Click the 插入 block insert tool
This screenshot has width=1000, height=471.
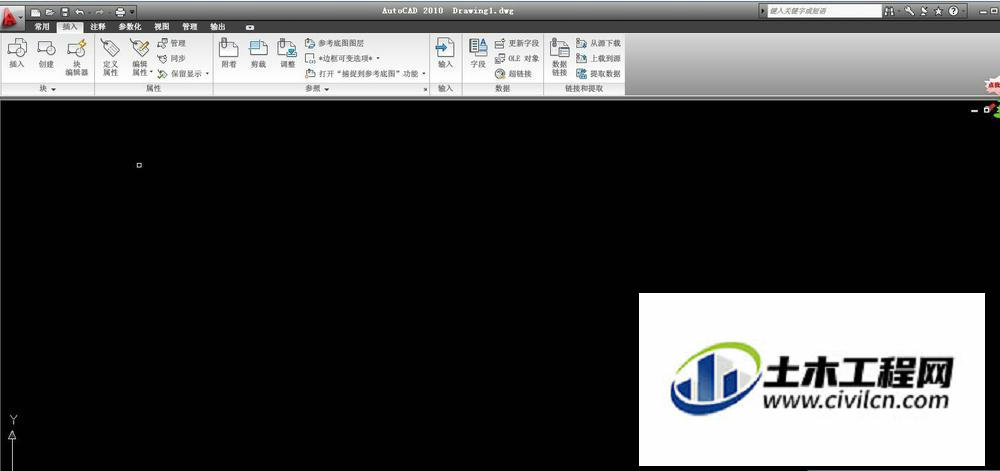(x=17, y=54)
